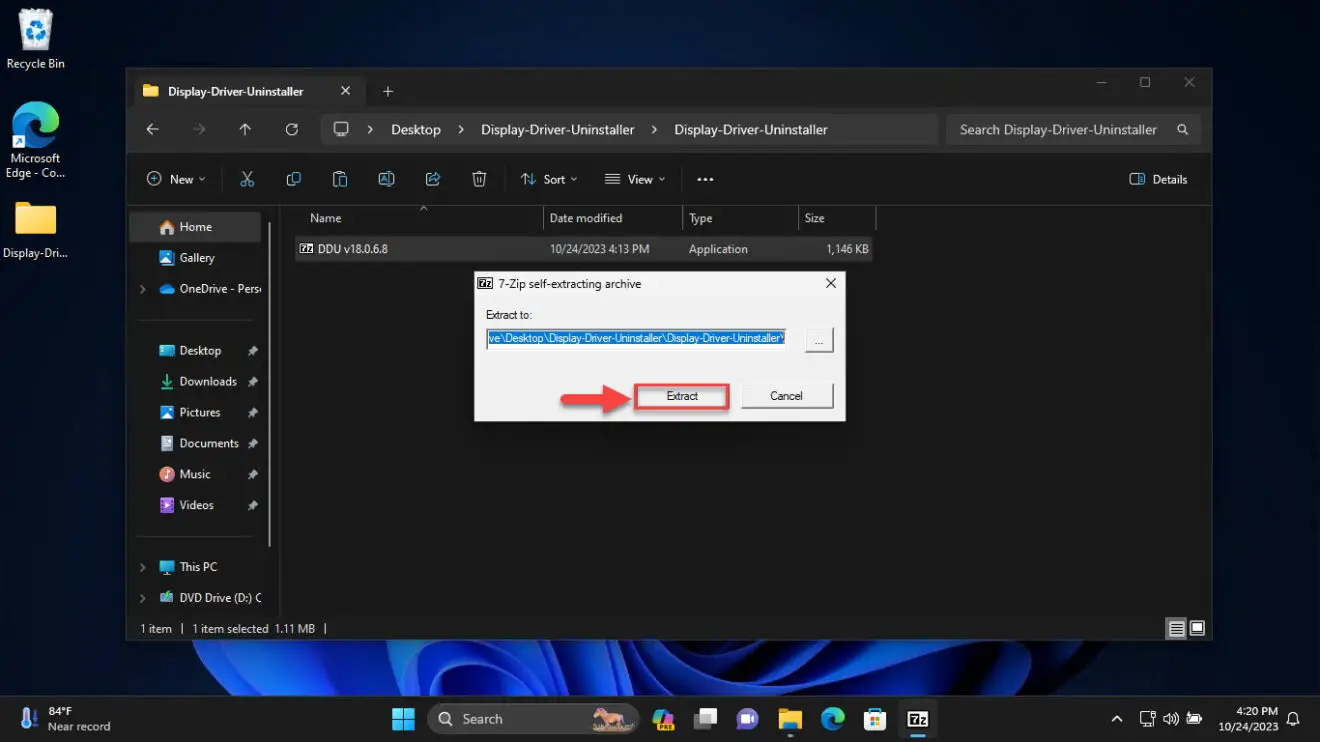Open the View dropdown menu
This screenshot has width=1320, height=742.
(x=634, y=179)
